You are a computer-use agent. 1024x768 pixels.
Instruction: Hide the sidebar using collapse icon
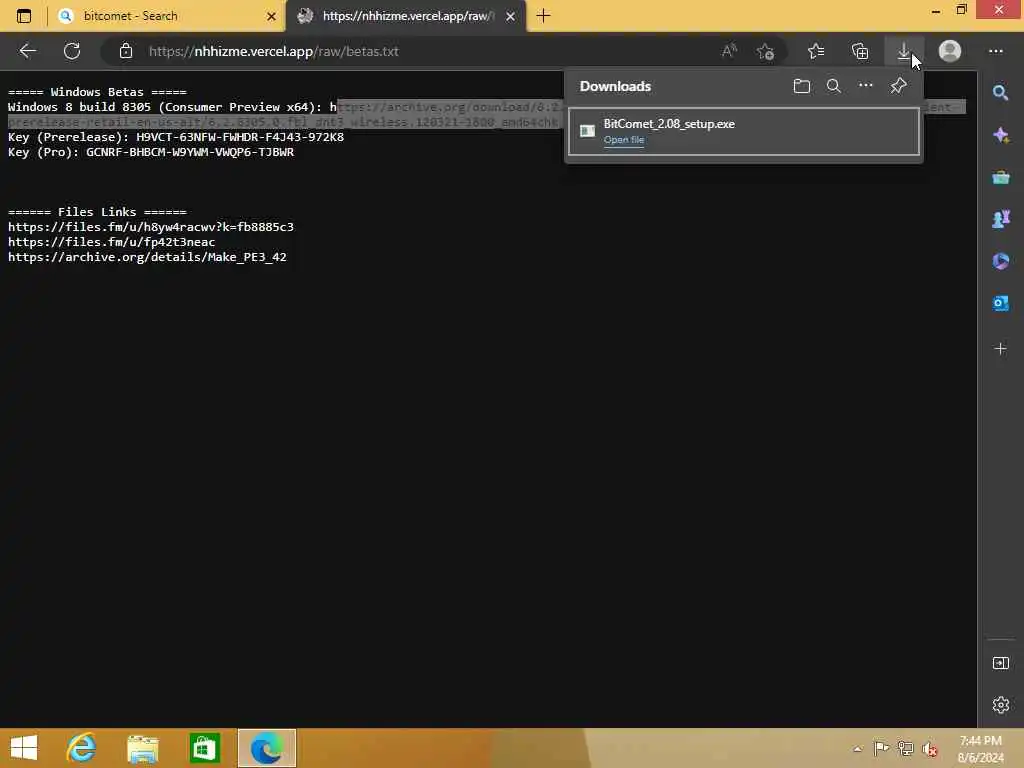[x=1000, y=663]
